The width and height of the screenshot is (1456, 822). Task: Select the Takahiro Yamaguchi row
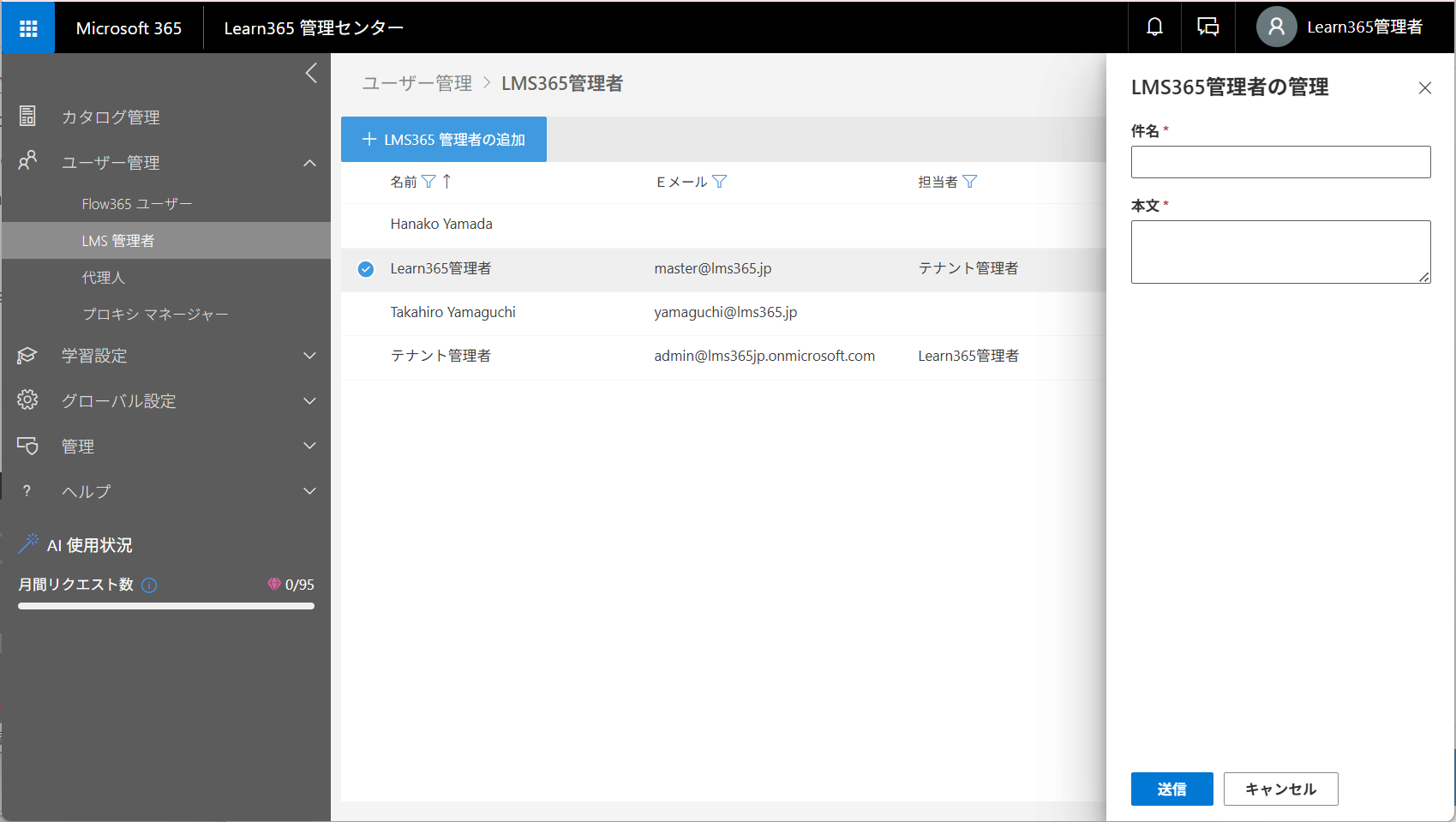click(x=723, y=313)
